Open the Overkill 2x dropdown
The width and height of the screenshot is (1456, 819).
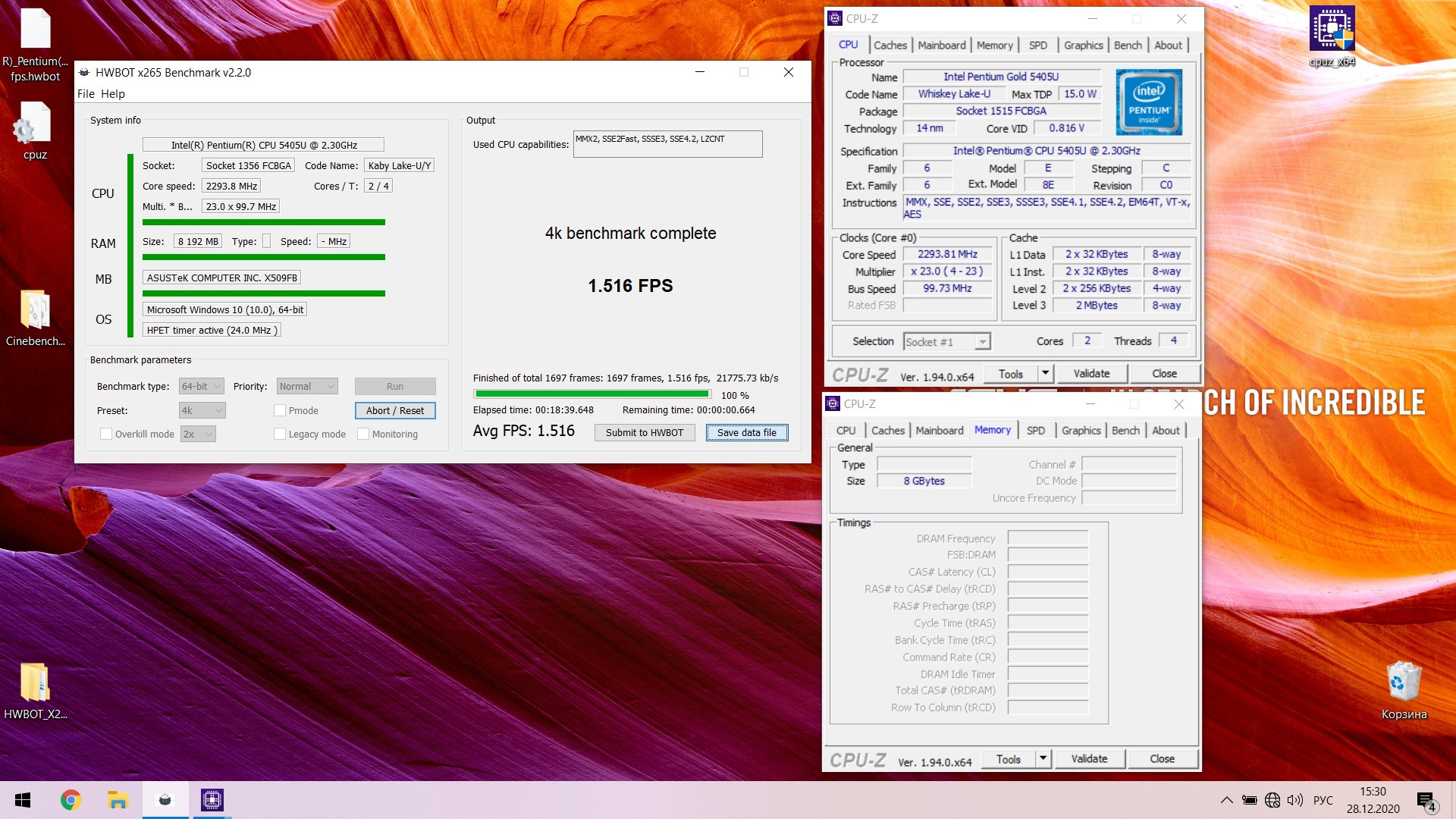pos(199,434)
